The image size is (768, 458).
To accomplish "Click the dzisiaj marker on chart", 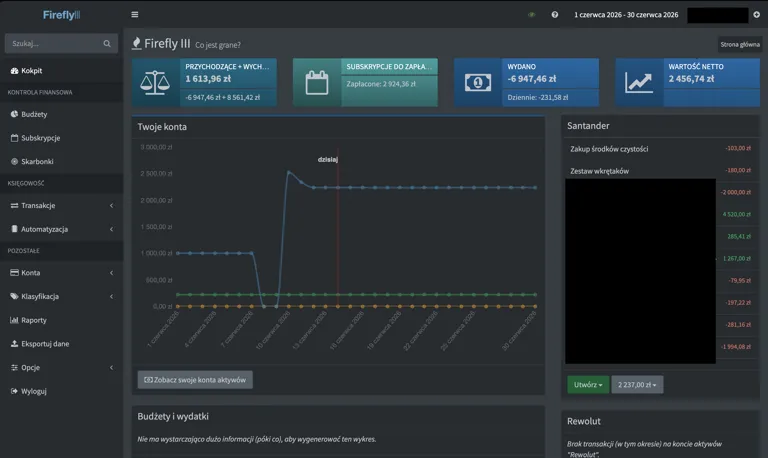I will click(x=328, y=160).
